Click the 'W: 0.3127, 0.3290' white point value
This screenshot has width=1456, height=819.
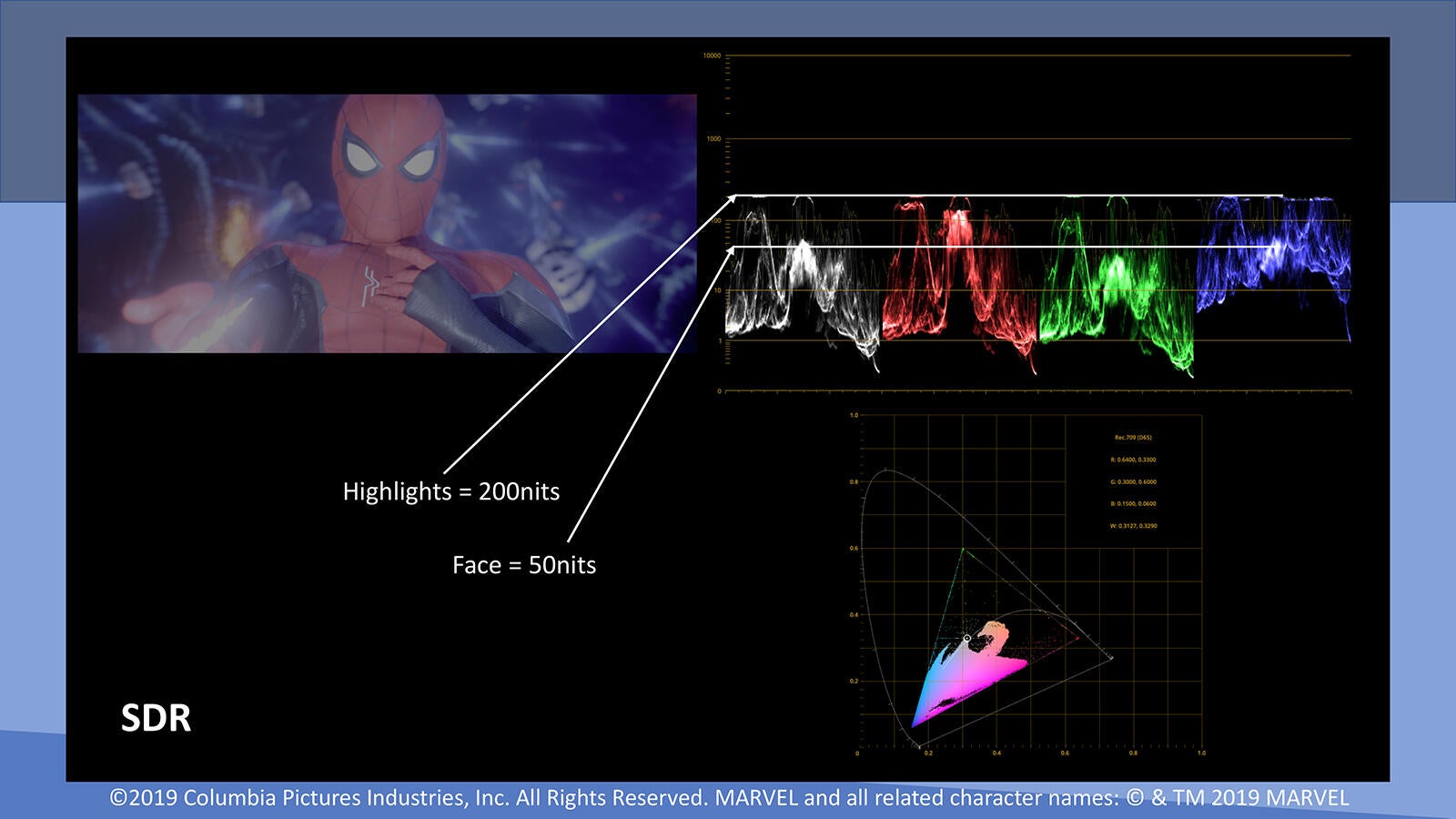1133,525
